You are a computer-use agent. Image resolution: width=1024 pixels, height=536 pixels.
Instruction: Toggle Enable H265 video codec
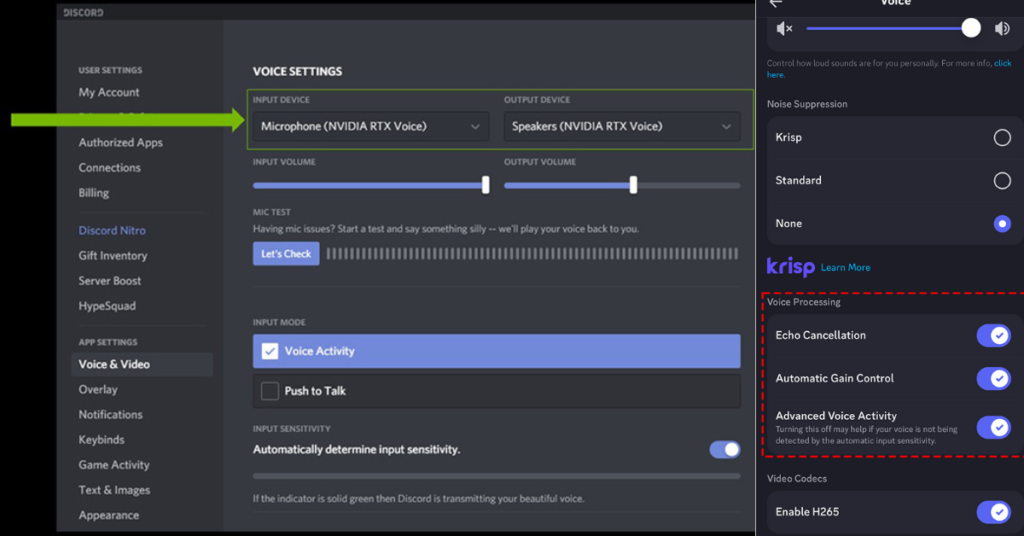pyautogui.click(x=993, y=513)
